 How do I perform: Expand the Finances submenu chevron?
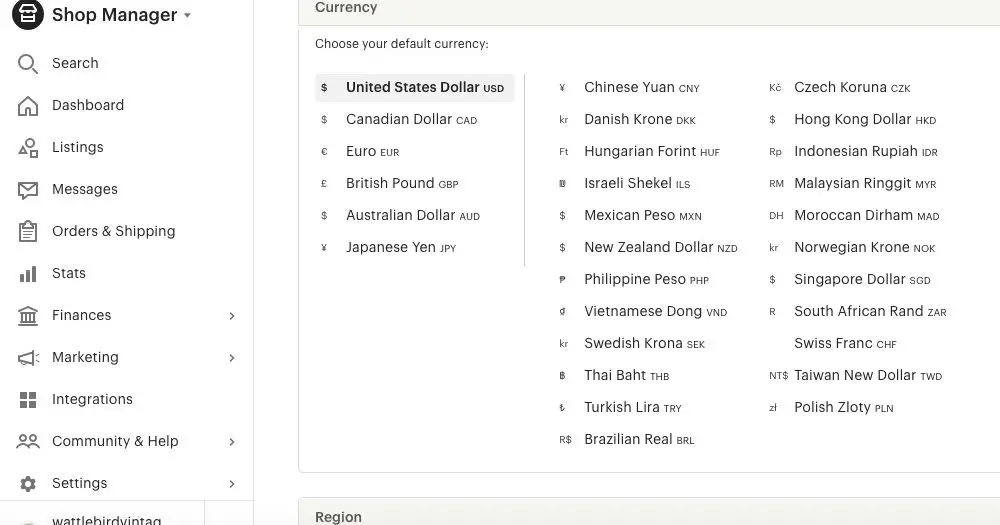tap(232, 316)
